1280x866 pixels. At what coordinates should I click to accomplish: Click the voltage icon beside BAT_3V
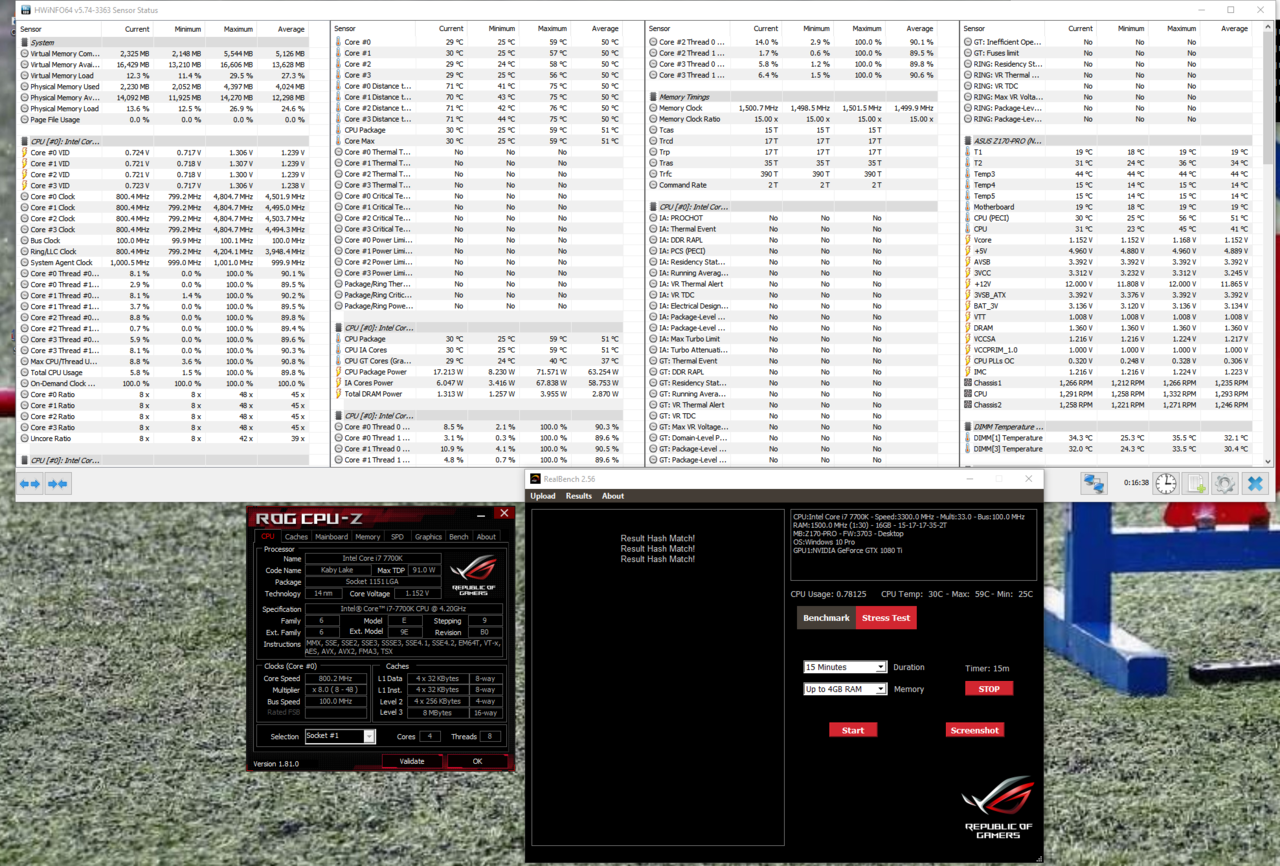[x=967, y=306]
